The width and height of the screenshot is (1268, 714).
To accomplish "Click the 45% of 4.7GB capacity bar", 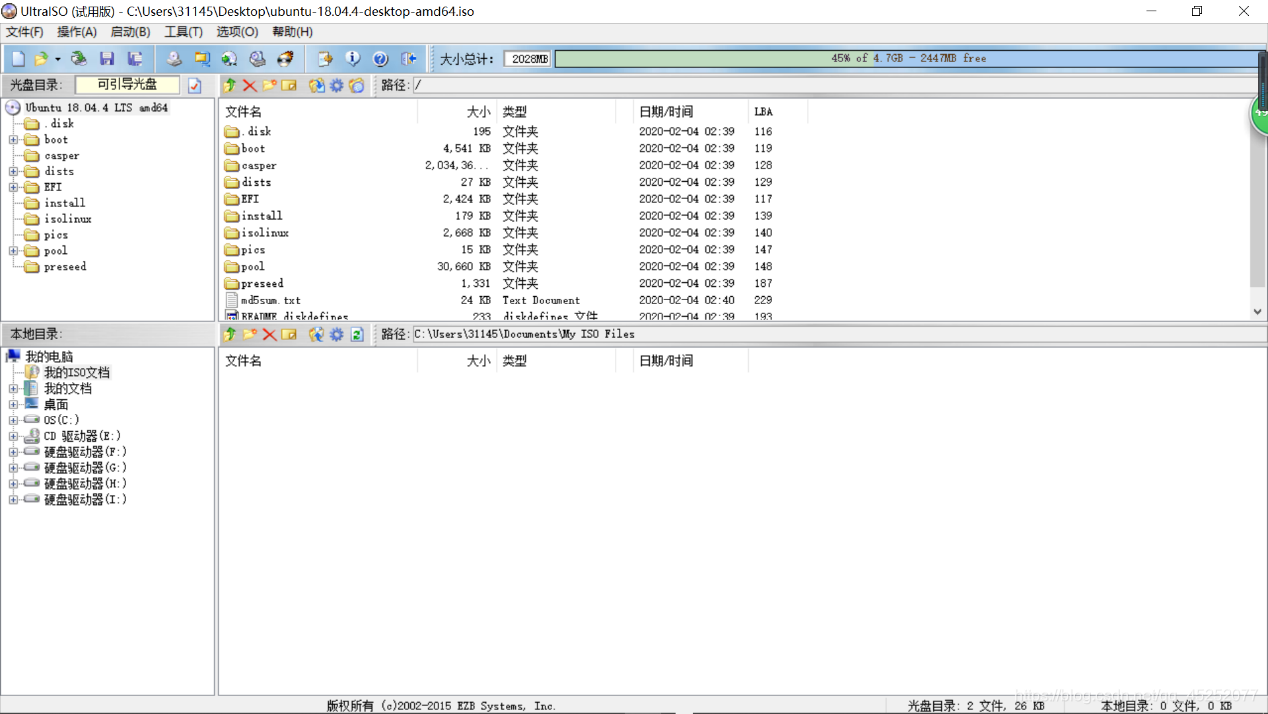I will click(908, 59).
